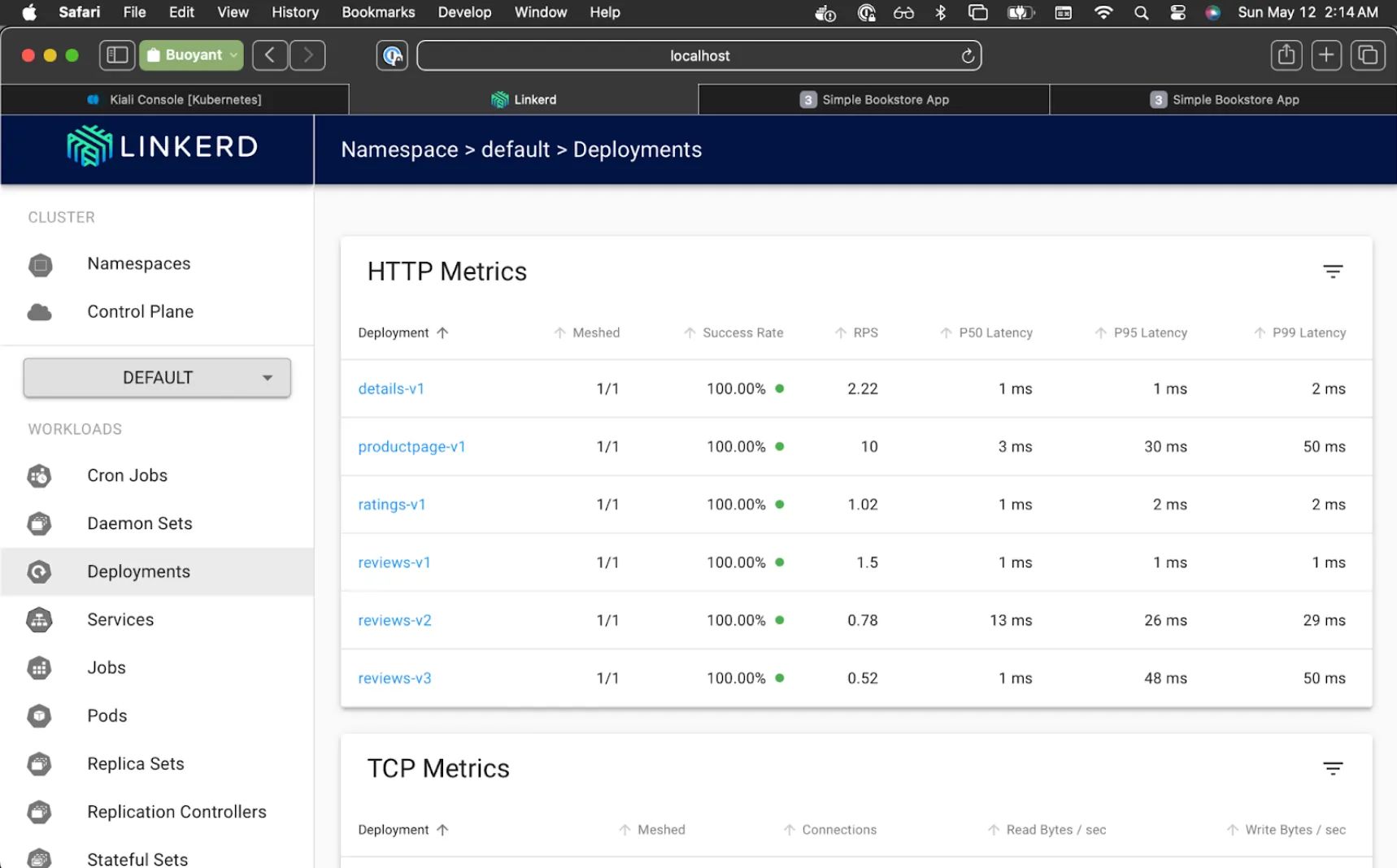
Task: Switch to Kiali Console tab
Action: (175, 100)
